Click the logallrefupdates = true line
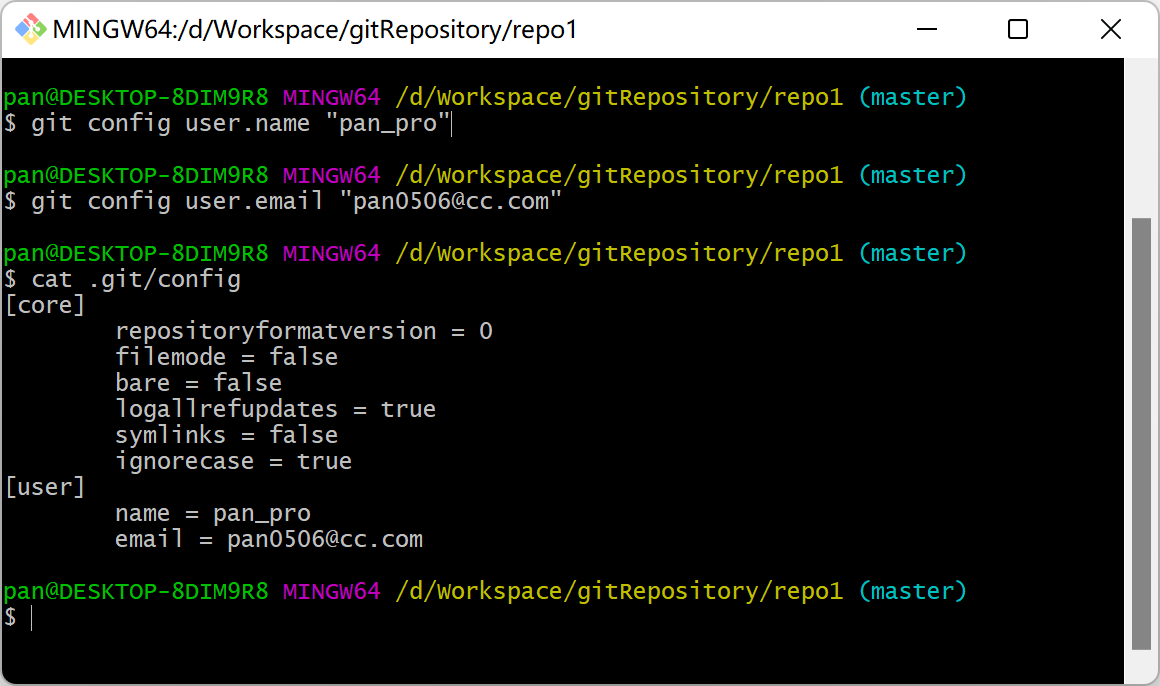Screen dimensions: 1160x686 click(275, 409)
